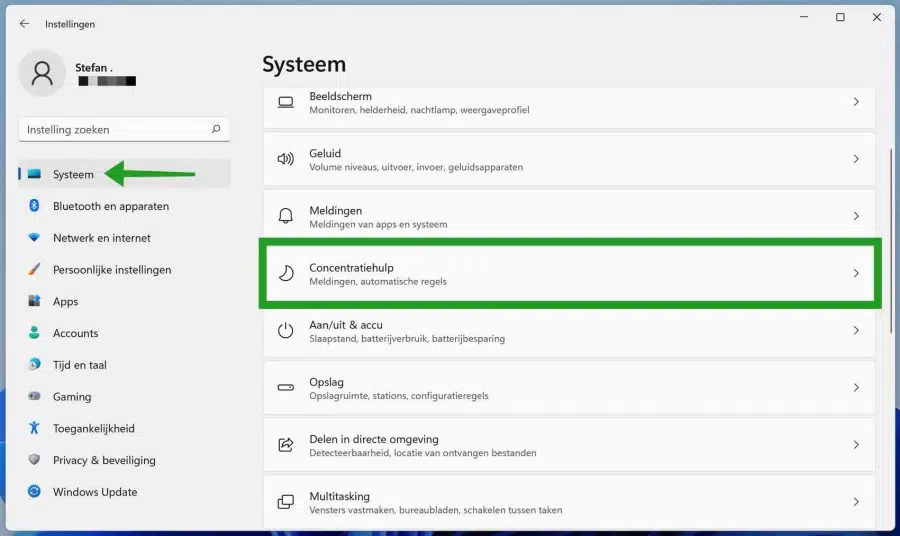Viewport: 900px width, 536px height.
Task: Expand Opslag via its chevron
Action: click(856, 387)
